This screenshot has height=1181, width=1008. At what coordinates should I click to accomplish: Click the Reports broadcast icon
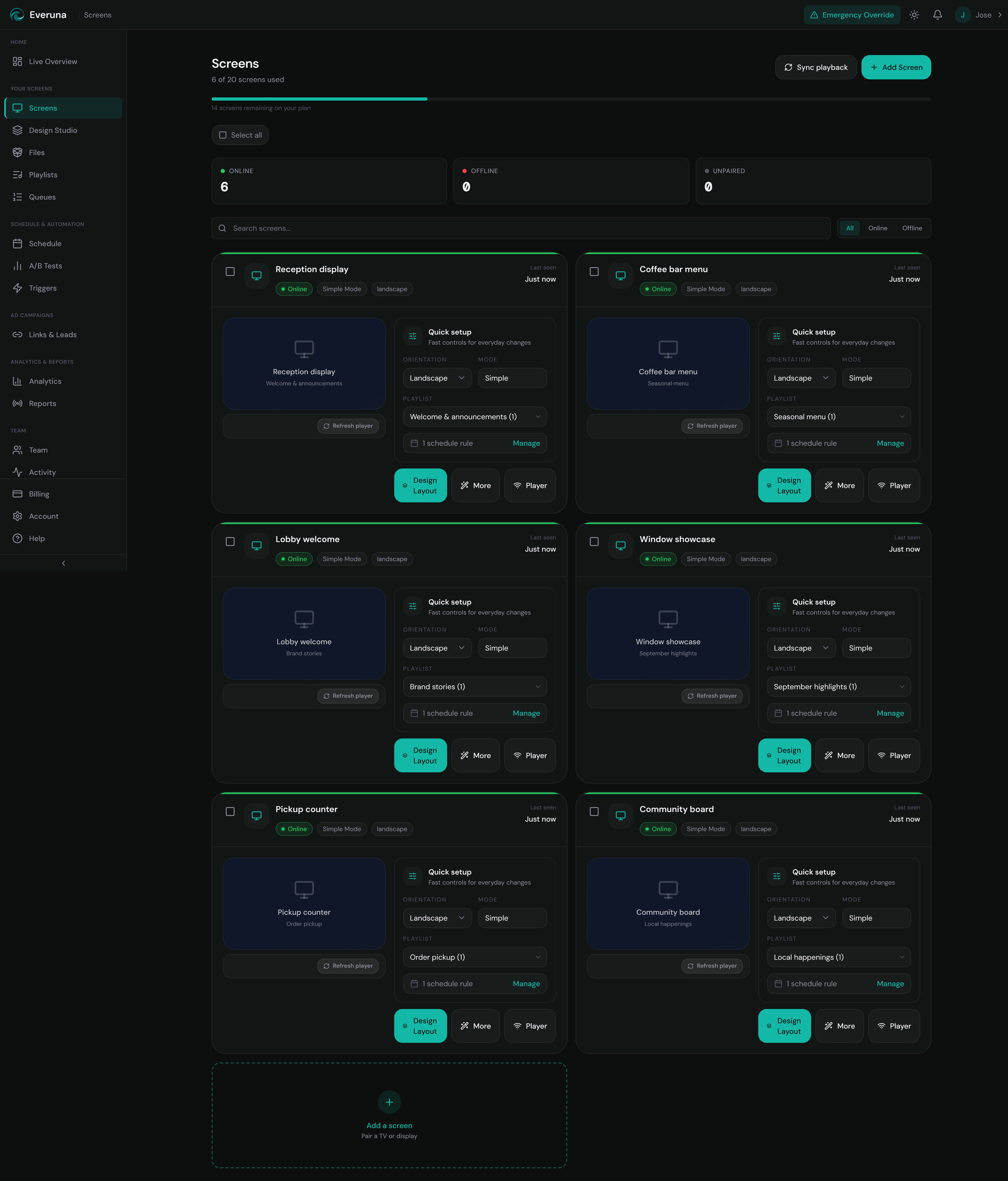click(x=18, y=403)
